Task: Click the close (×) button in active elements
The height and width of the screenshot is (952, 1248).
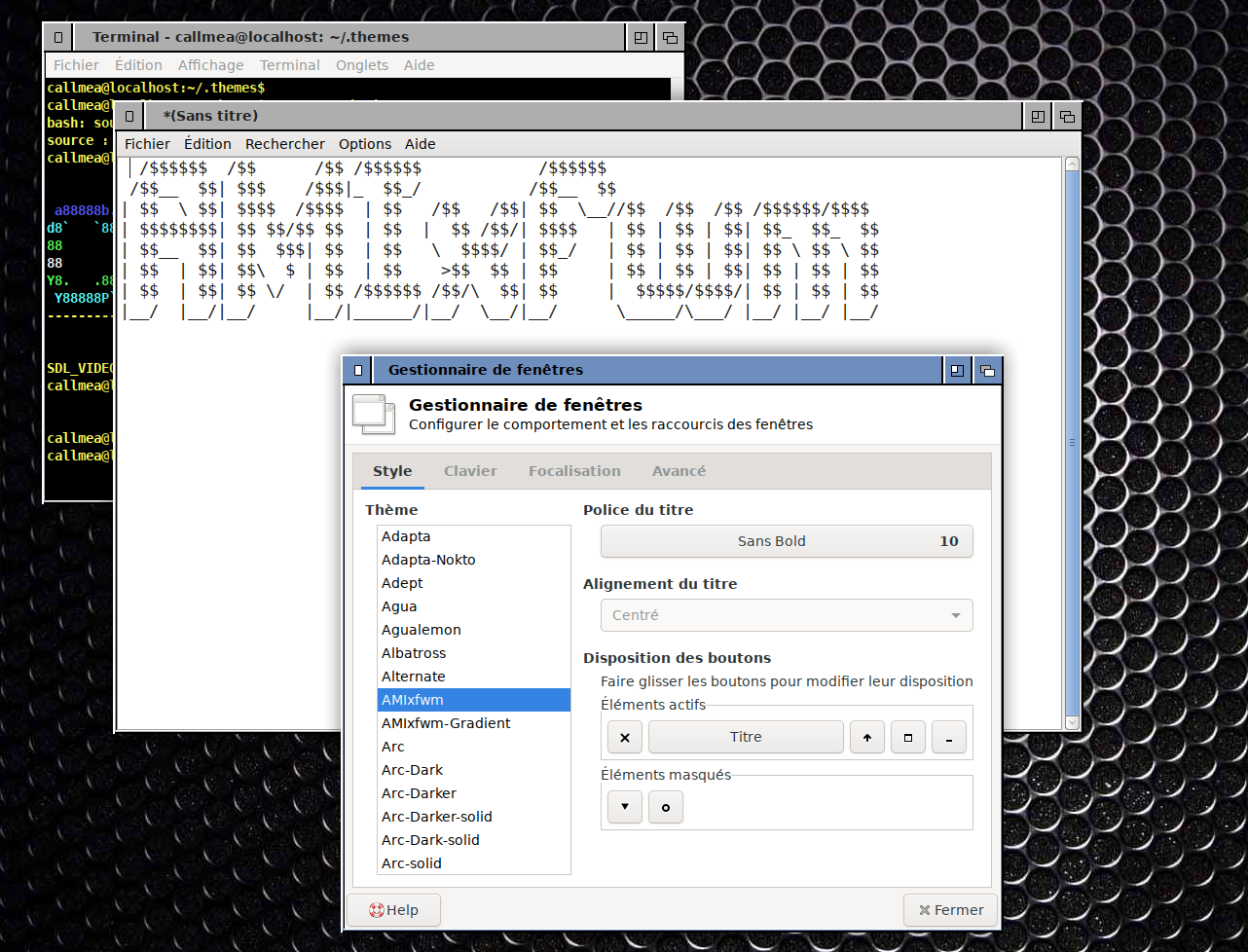Action: click(x=625, y=737)
